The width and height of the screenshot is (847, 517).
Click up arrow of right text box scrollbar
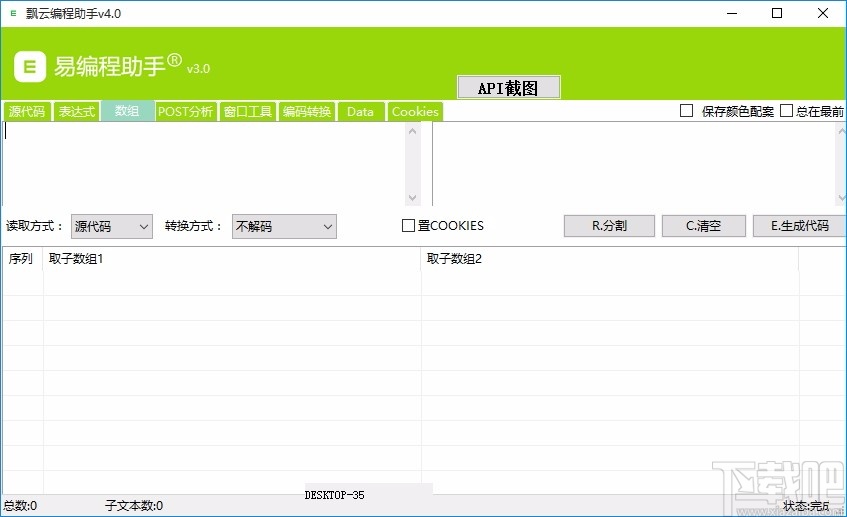pos(842,131)
